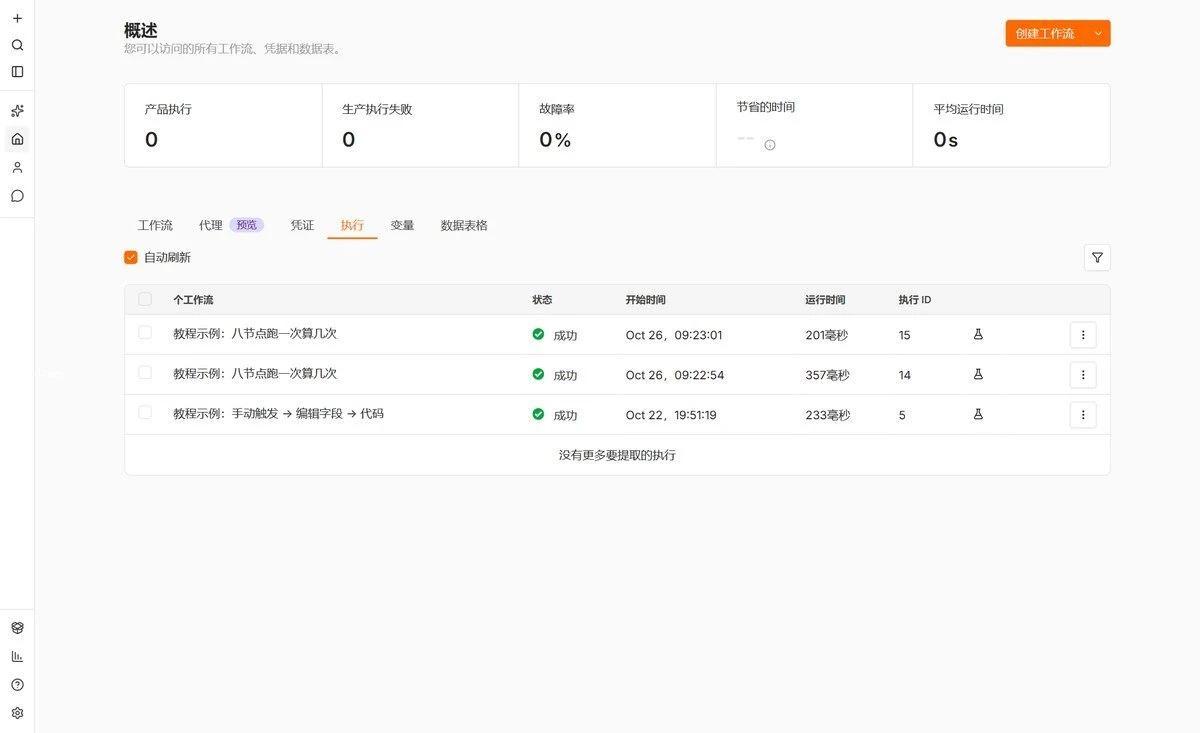Viewport: 1200px width, 733px height.
Task: Open three-dot menu for execution 14
Action: click(1083, 375)
